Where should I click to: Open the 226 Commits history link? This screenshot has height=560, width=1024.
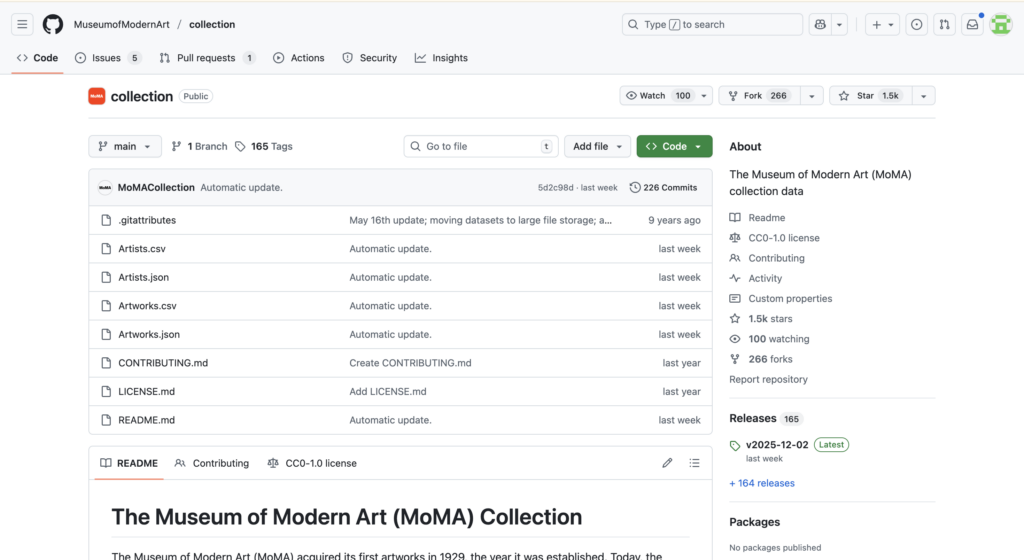click(x=663, y=187)
